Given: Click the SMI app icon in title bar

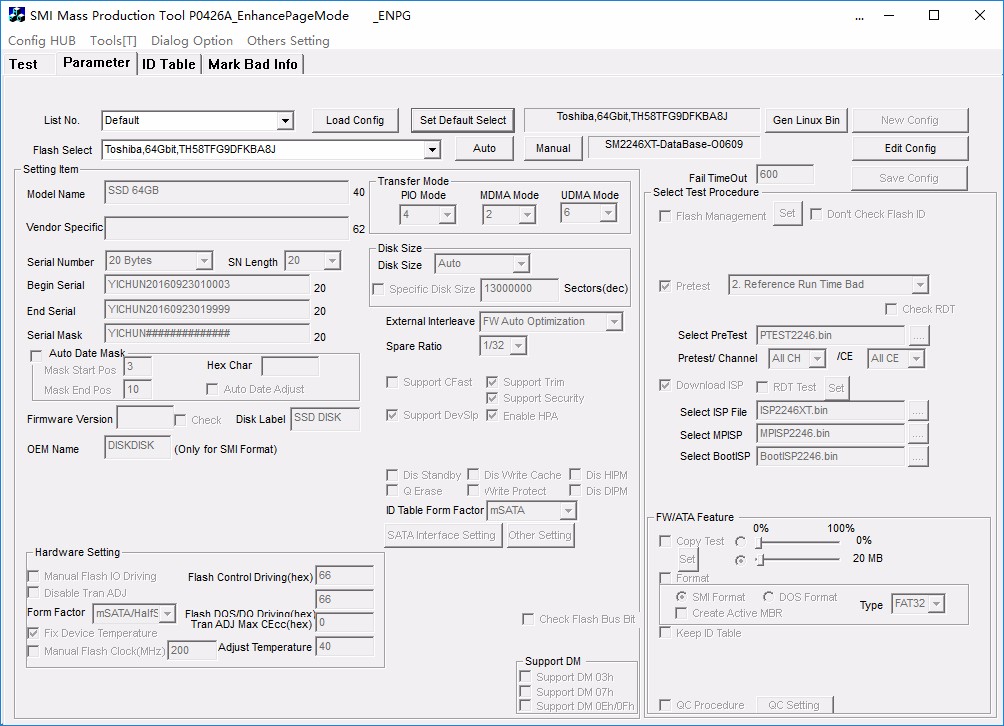Looking at the screenshot, I should click(17, 15).
